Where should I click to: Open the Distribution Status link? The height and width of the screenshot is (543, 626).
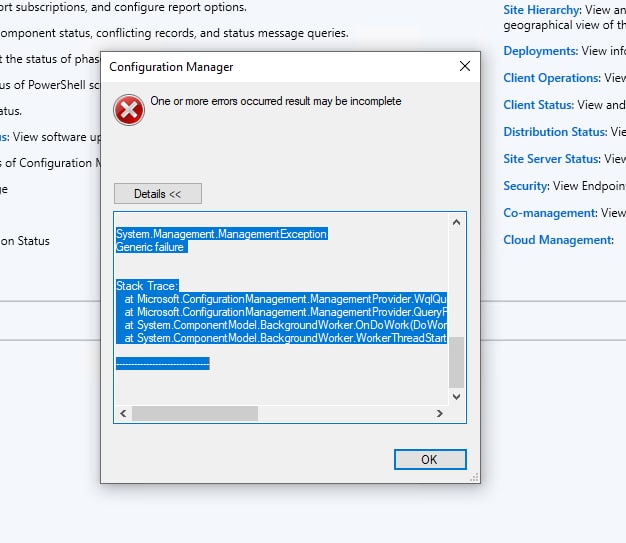[x=555, y=132]
